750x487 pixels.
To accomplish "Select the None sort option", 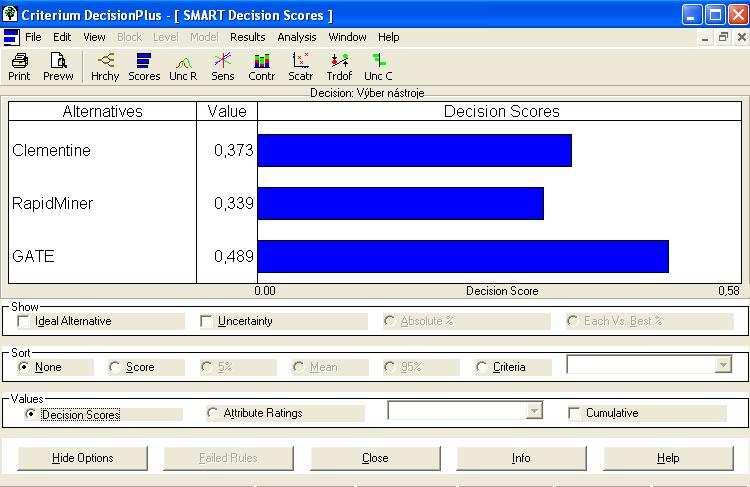I will (23, 367).
